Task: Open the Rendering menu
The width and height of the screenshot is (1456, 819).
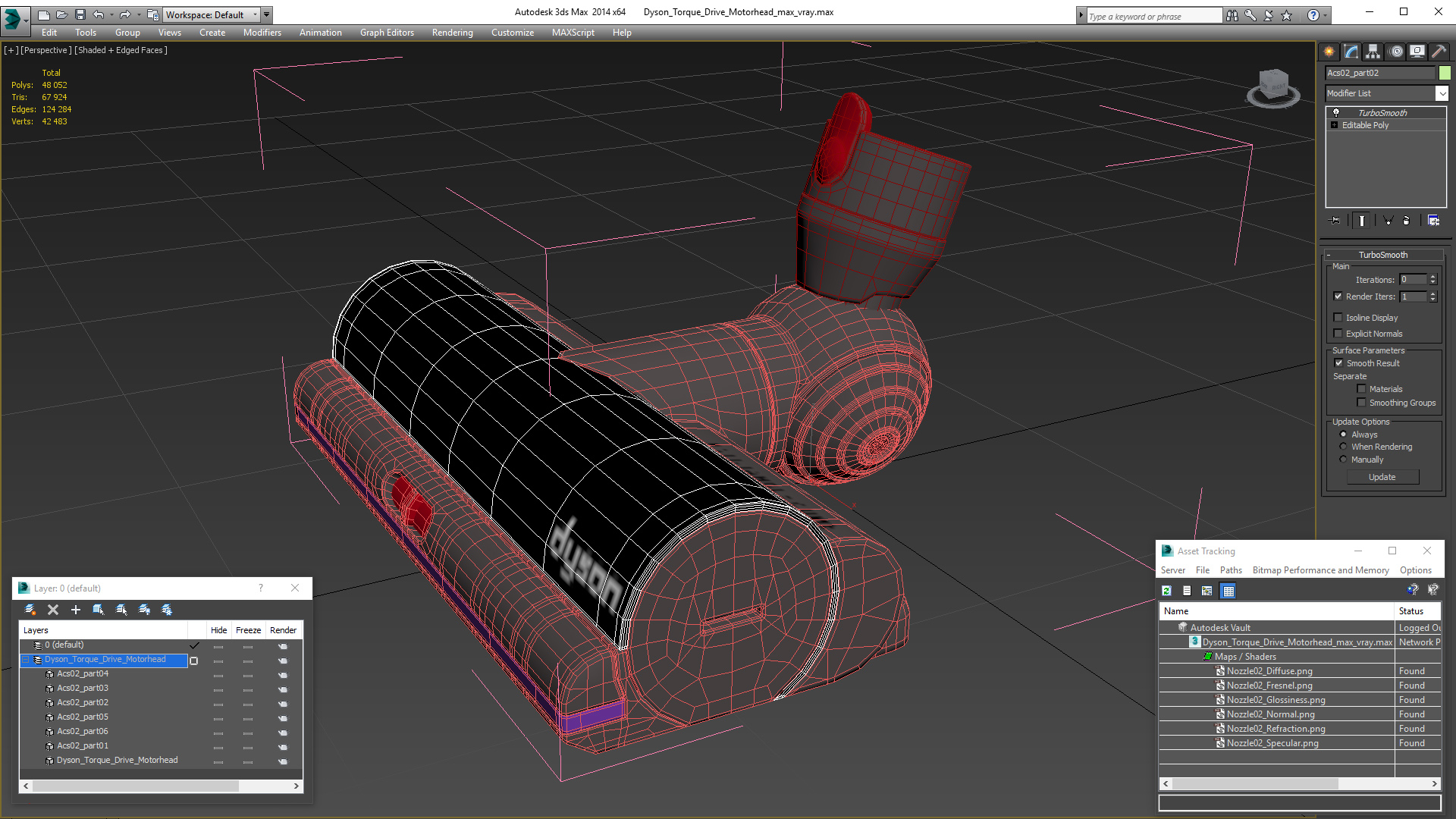Action: 452,33
